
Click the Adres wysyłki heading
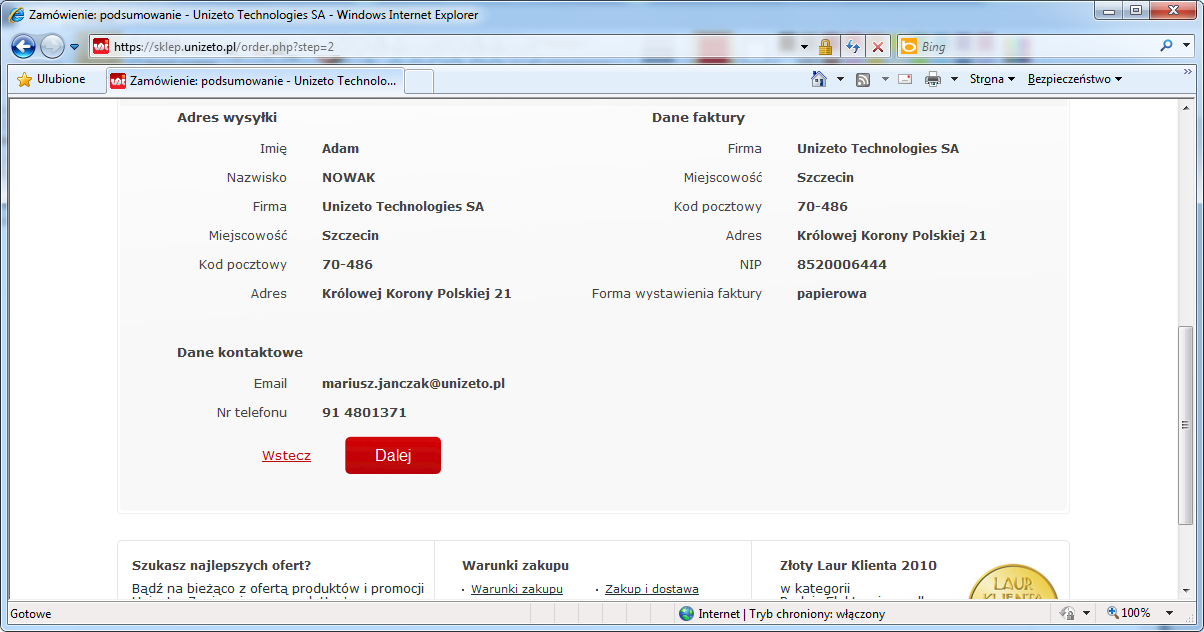pyautogui.click(x=227, y=118)
